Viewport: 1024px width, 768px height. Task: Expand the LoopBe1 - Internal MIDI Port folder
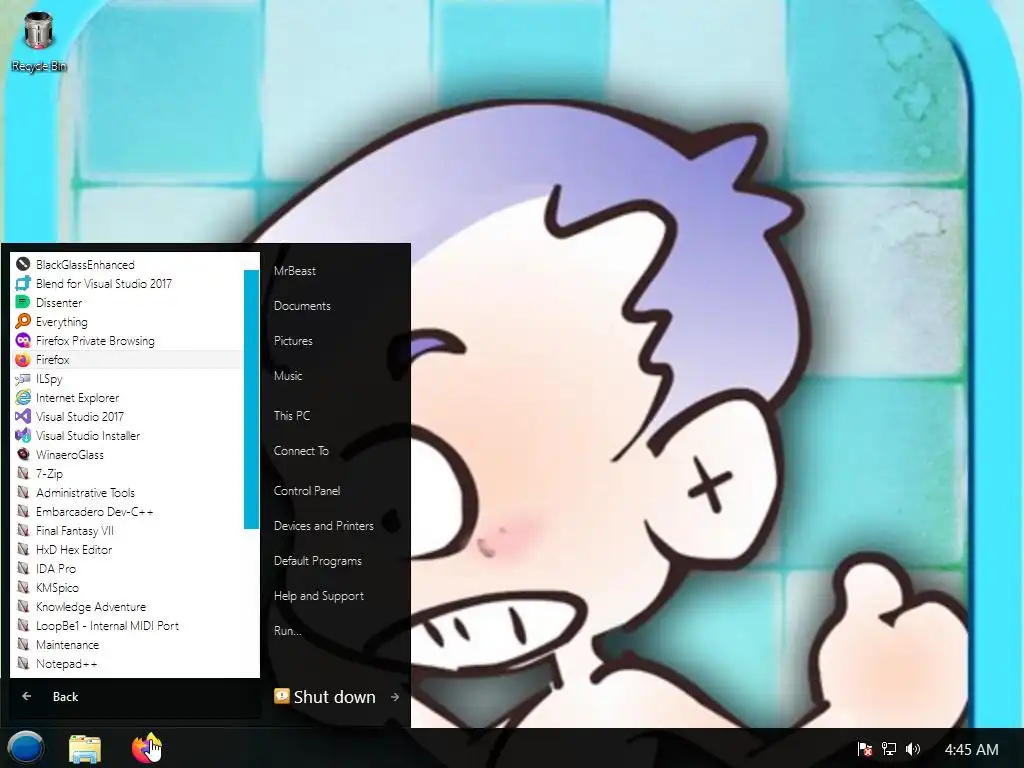point(127,625)
